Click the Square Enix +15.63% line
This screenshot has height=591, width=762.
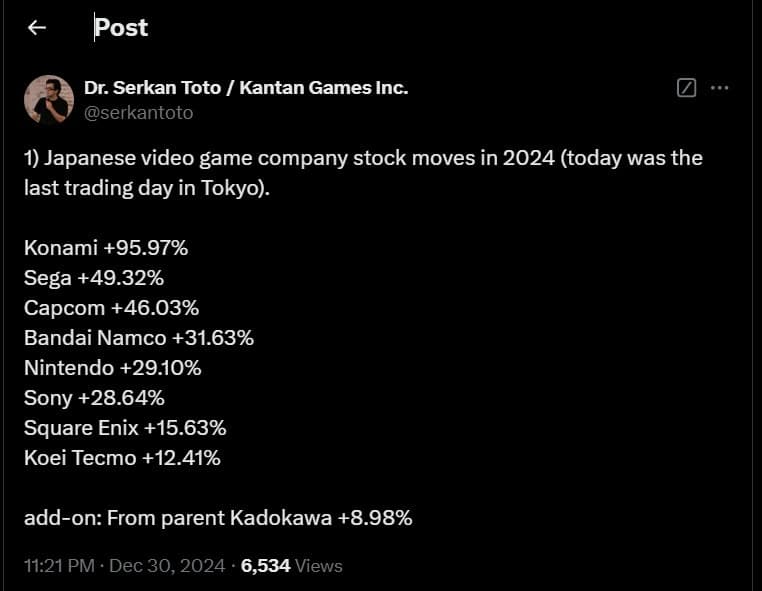125,428
